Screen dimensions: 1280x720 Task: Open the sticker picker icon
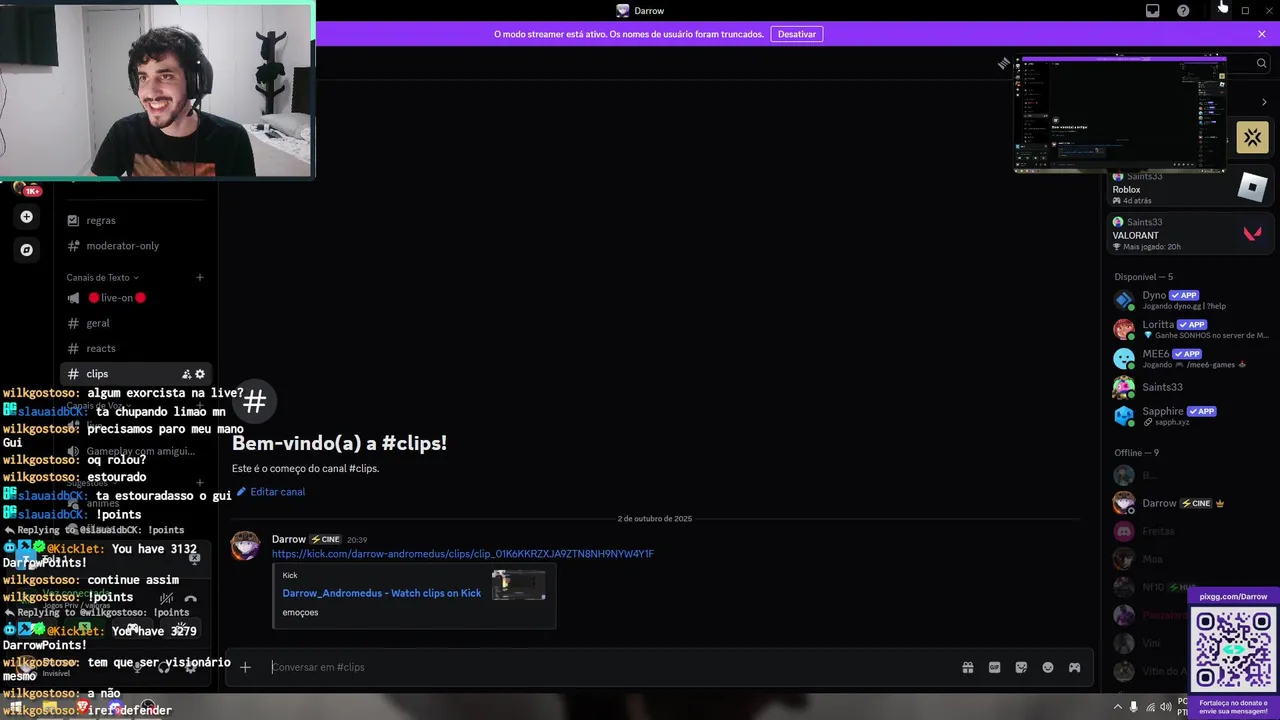tap(1021, 667)
